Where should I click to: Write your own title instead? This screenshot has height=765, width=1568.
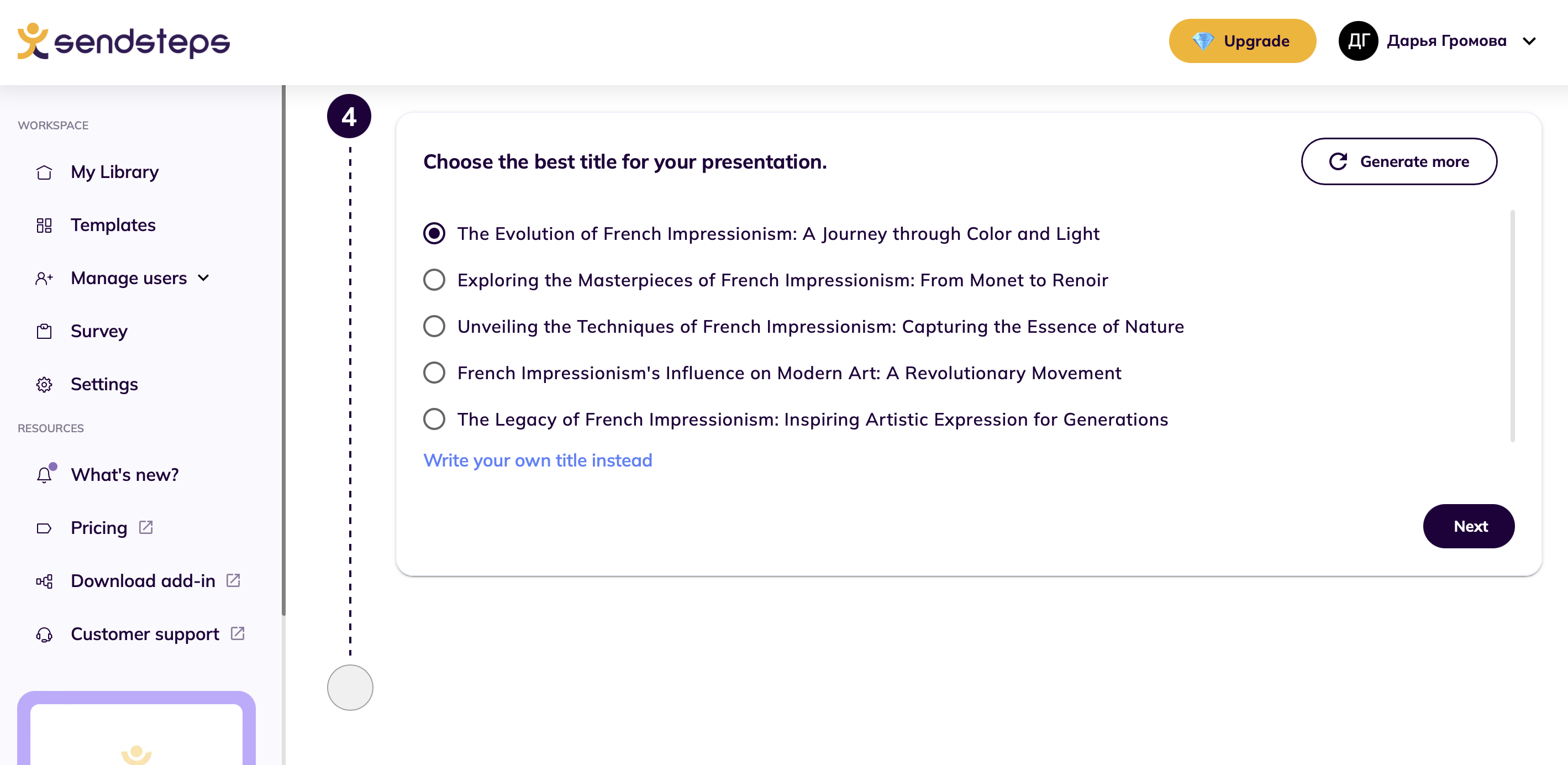tap(538, 460)
